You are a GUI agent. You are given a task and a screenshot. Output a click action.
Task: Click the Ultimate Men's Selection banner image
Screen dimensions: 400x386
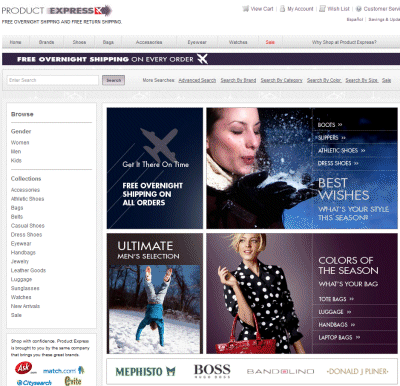(155, 293)
